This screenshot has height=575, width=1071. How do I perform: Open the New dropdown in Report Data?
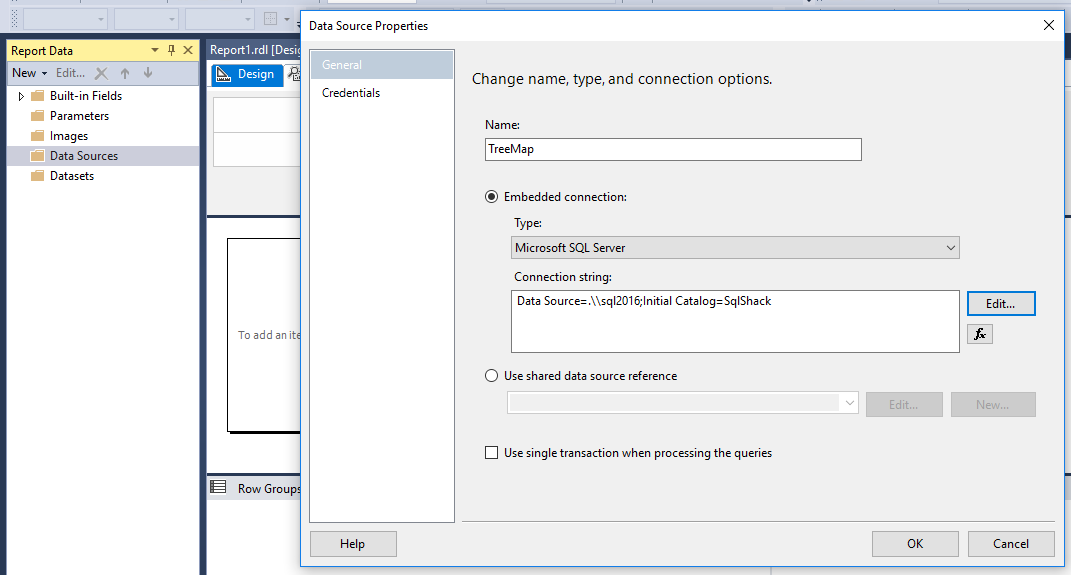[29, 73]
